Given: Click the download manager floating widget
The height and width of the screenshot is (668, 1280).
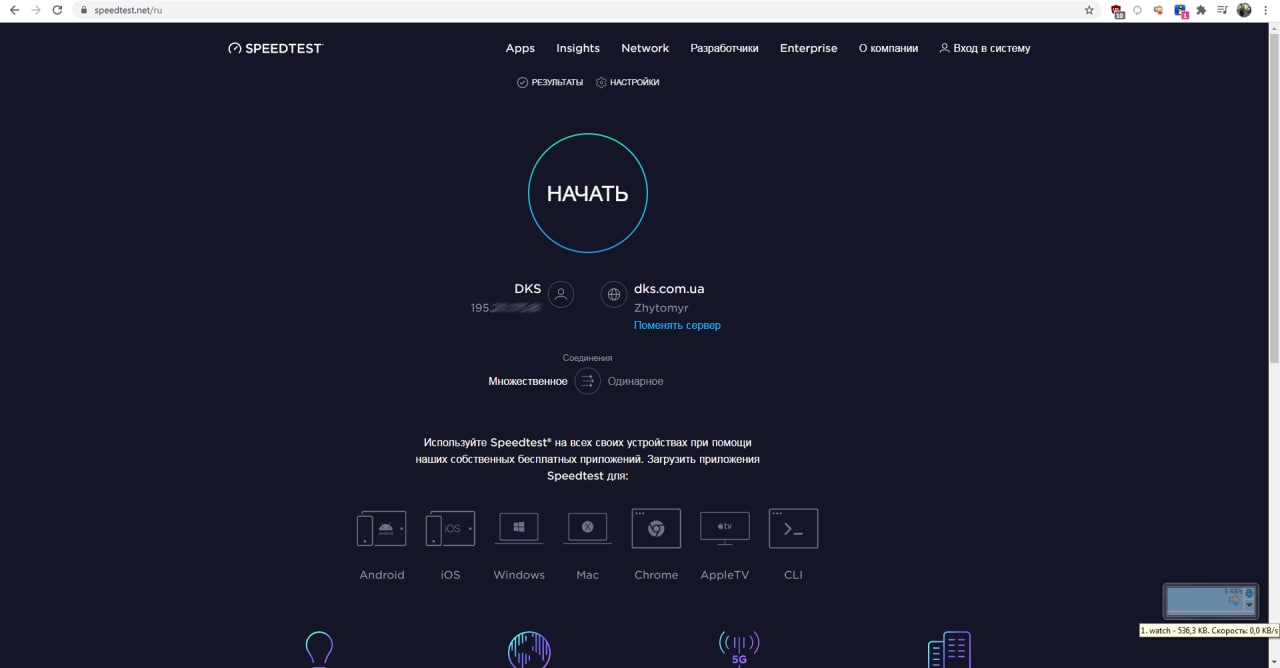Looking at the screenshot, I should coord(1209,601).
